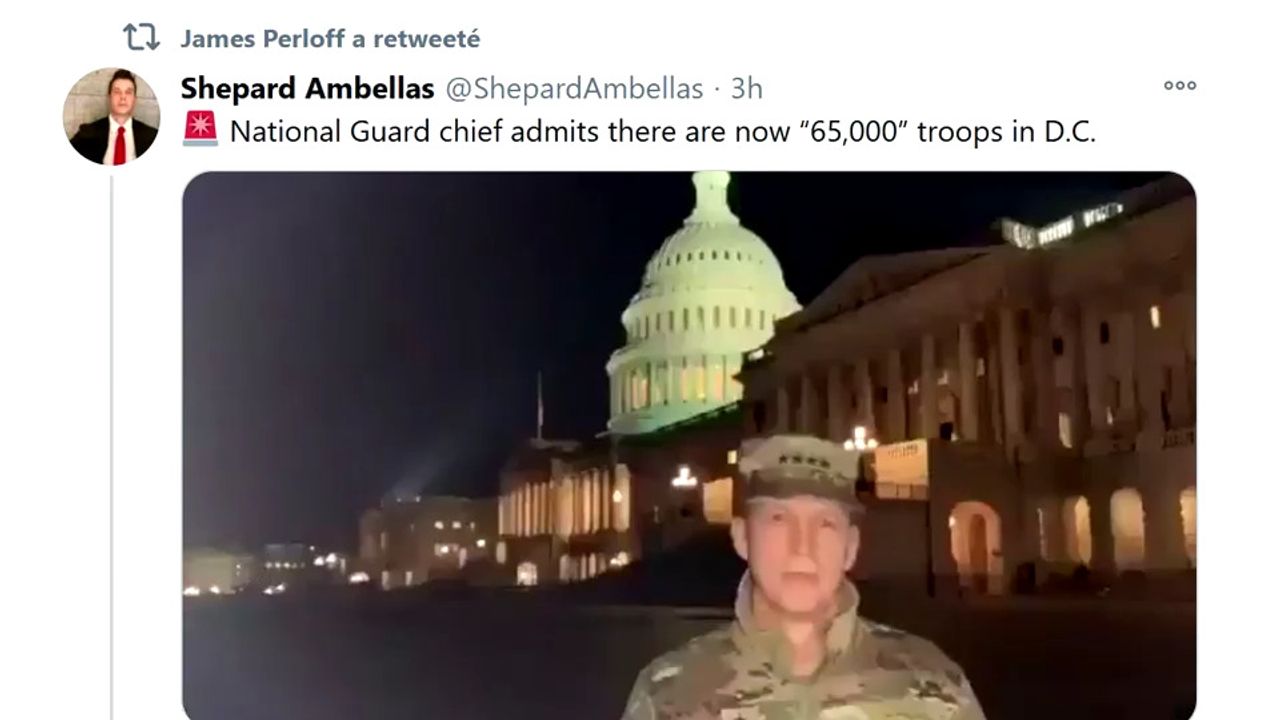Click the tweet text about National Guard
This screenshot has height=720, width=1280.
(663, 131)
